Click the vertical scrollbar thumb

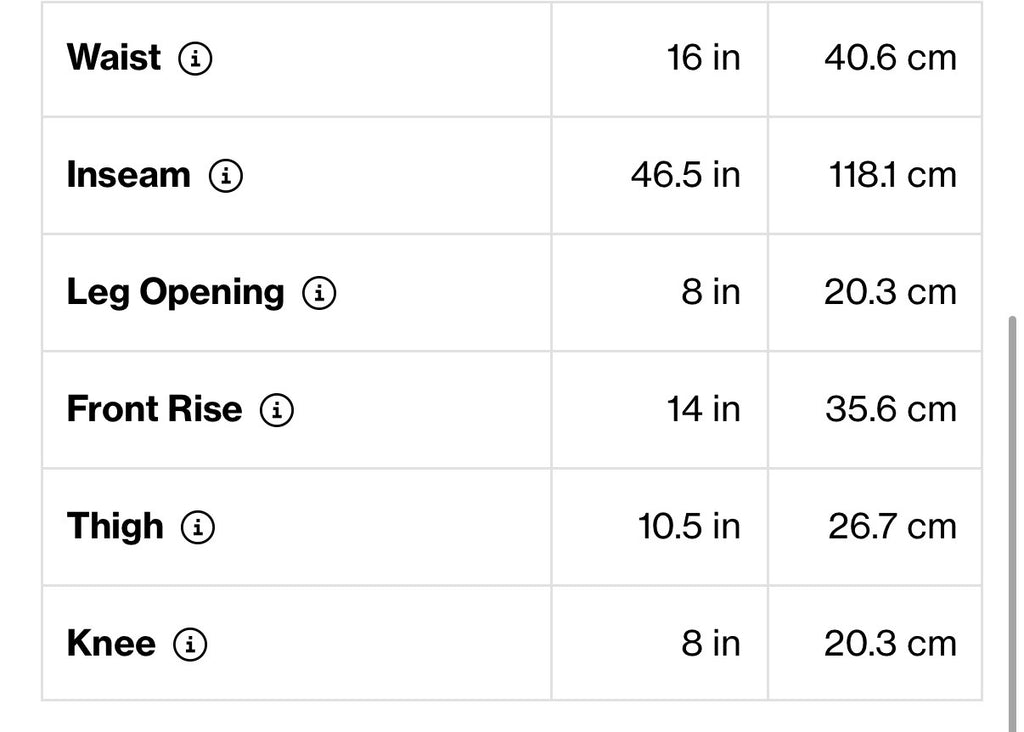point(1012,524)
